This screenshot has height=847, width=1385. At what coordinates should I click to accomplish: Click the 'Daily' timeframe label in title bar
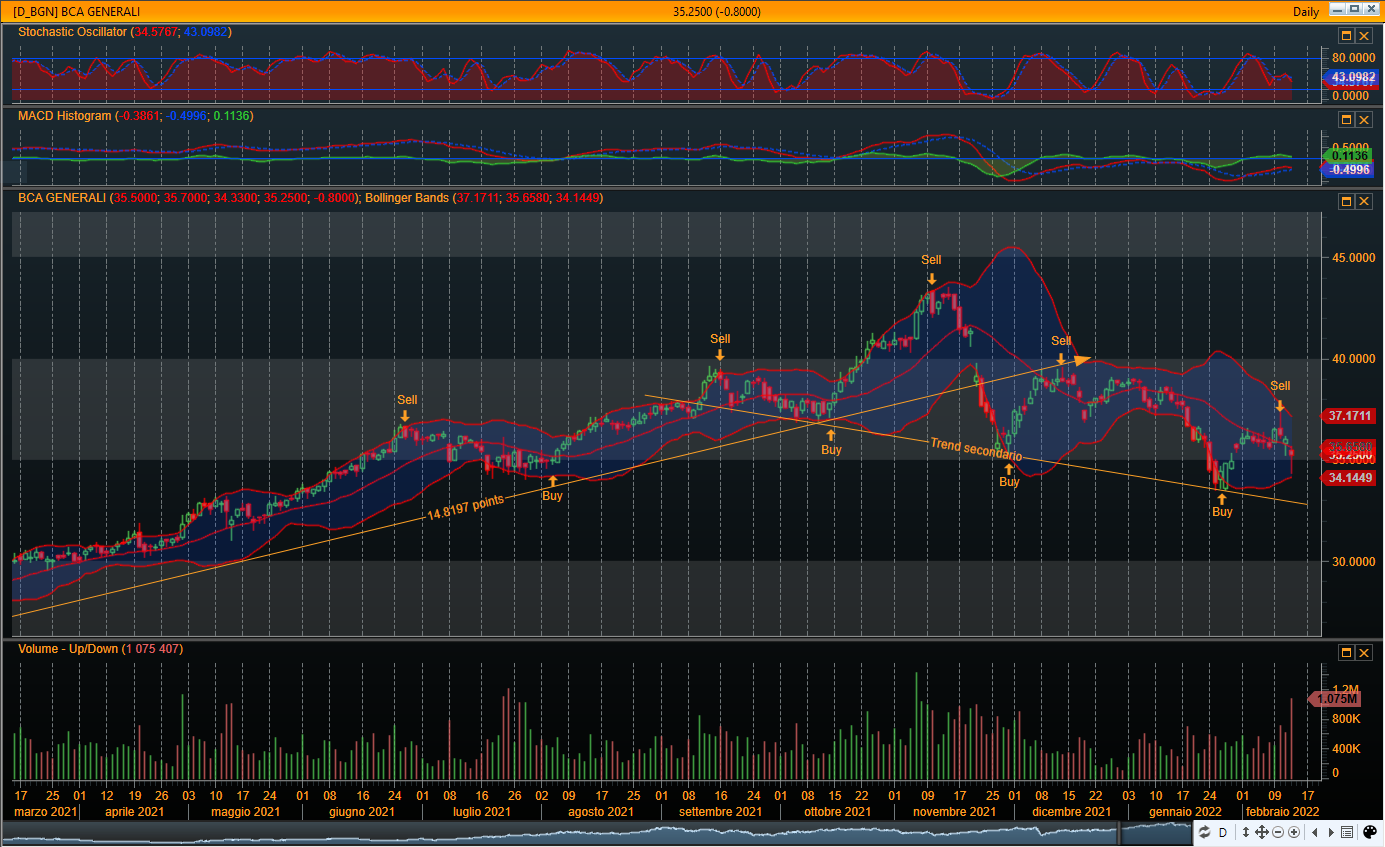[1306, 11]
